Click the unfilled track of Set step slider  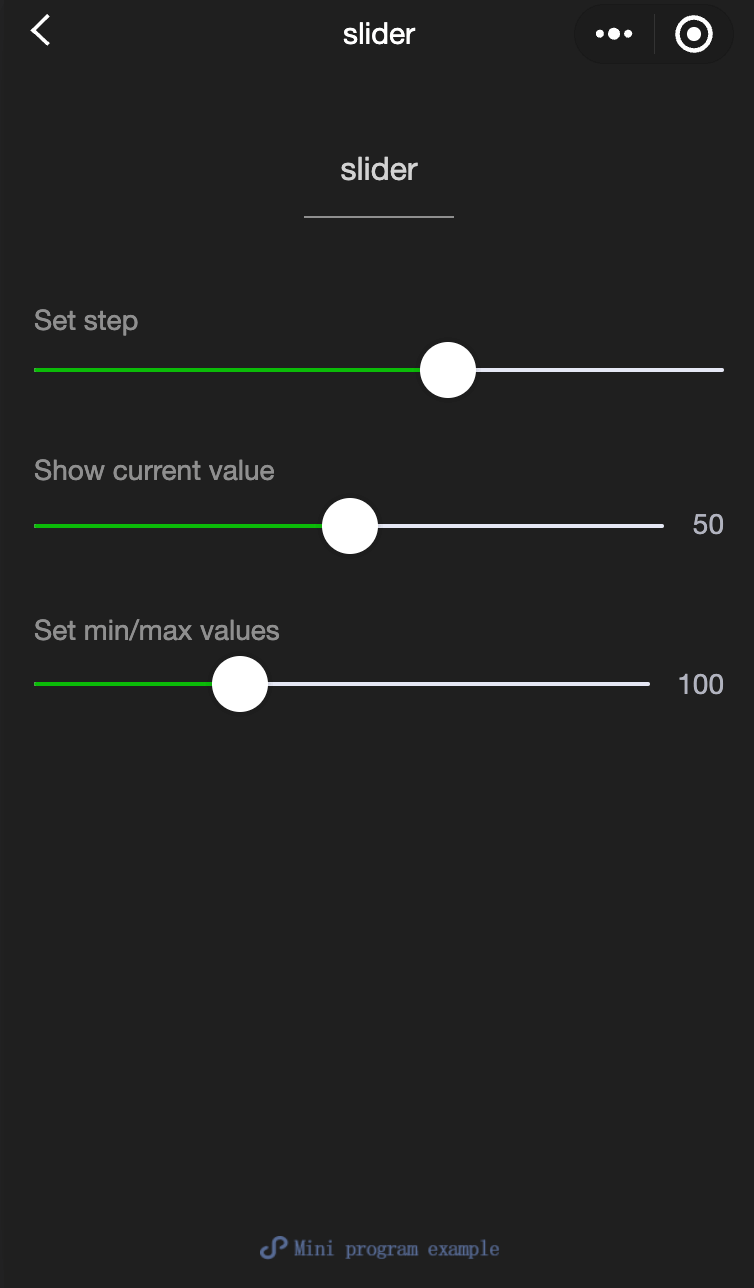coord(600,370)
